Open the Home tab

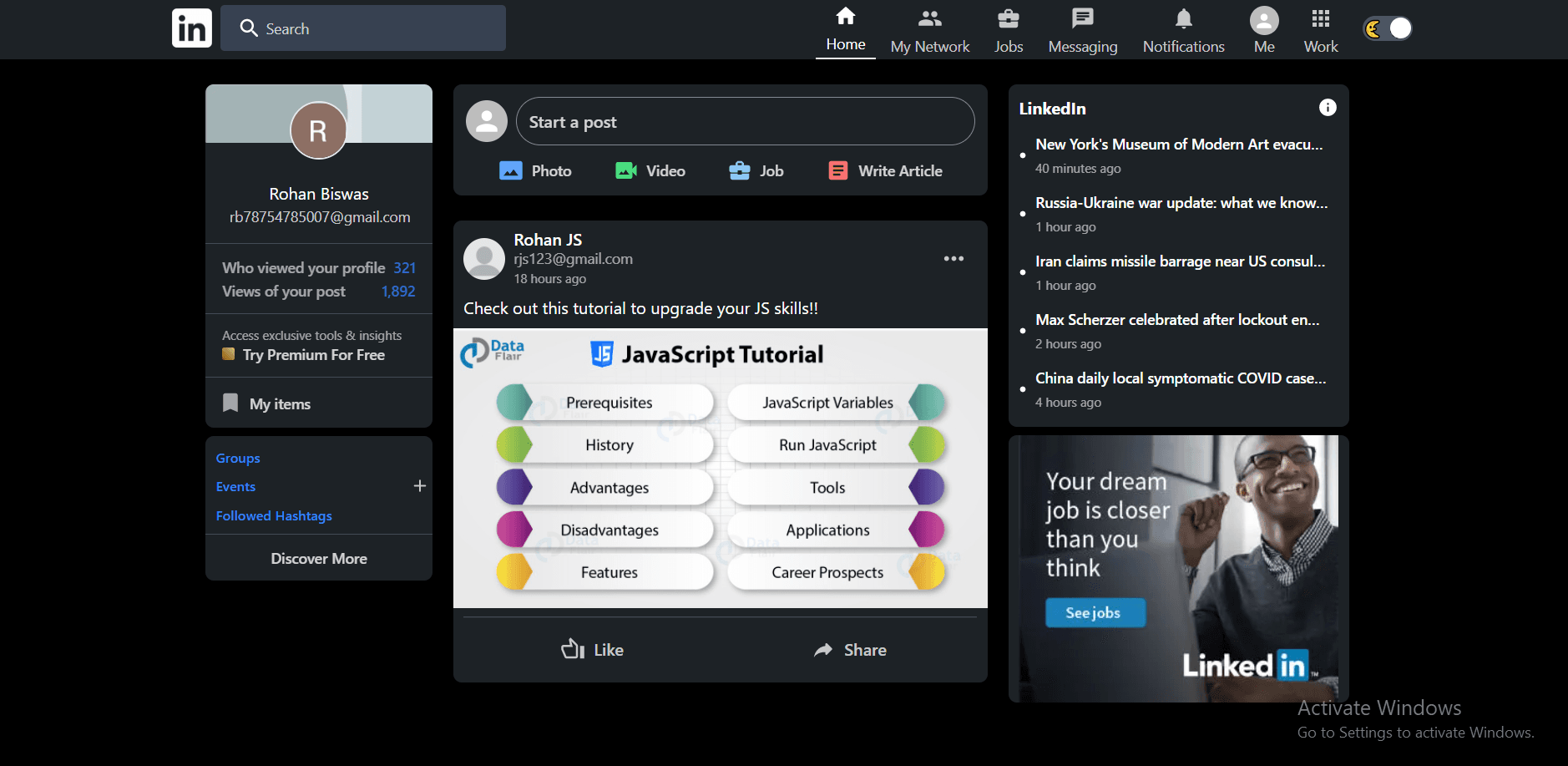[x=846, y=30]
